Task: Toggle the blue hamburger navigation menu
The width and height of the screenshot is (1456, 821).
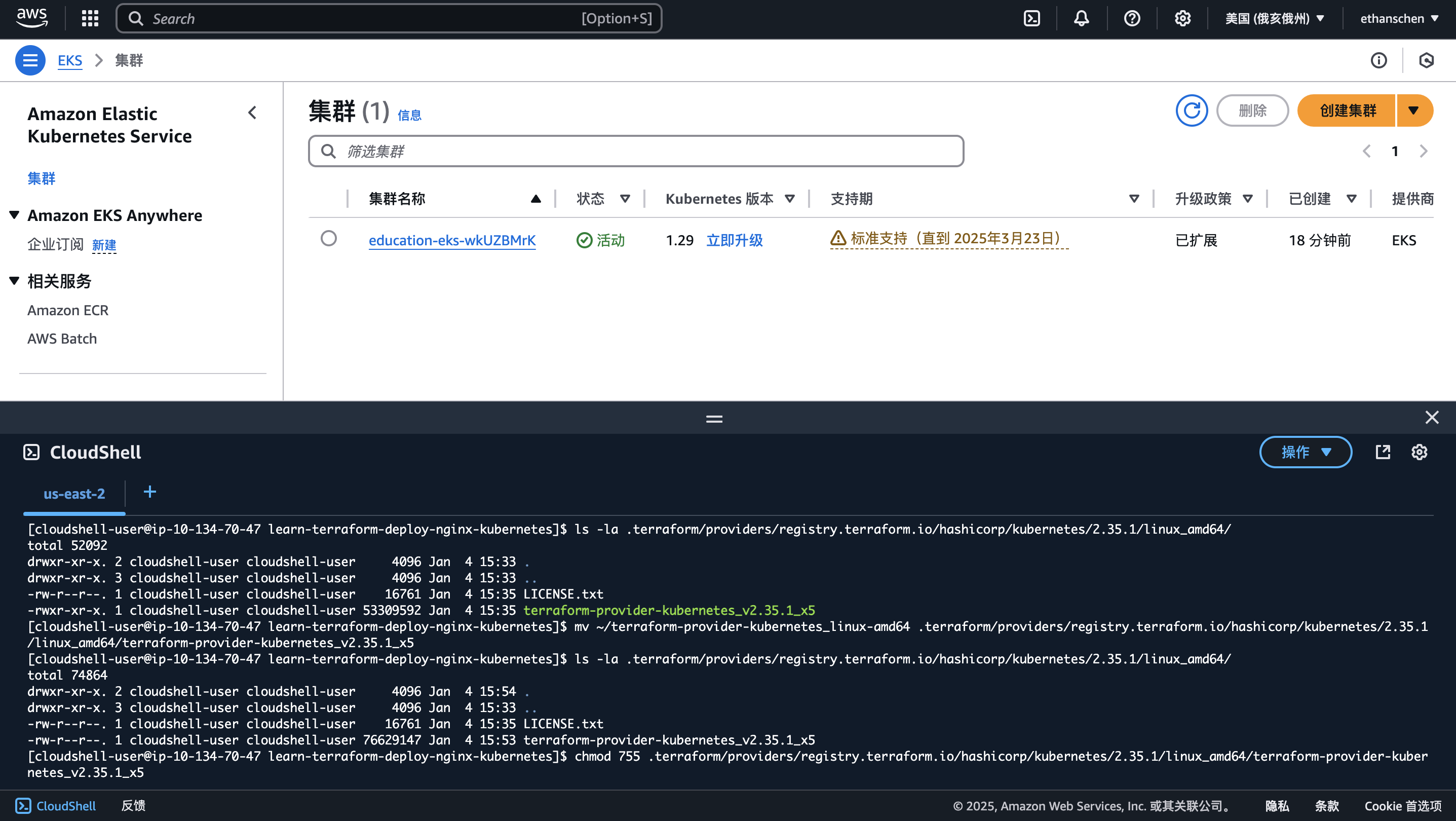Action: click(x=30, y=60)
